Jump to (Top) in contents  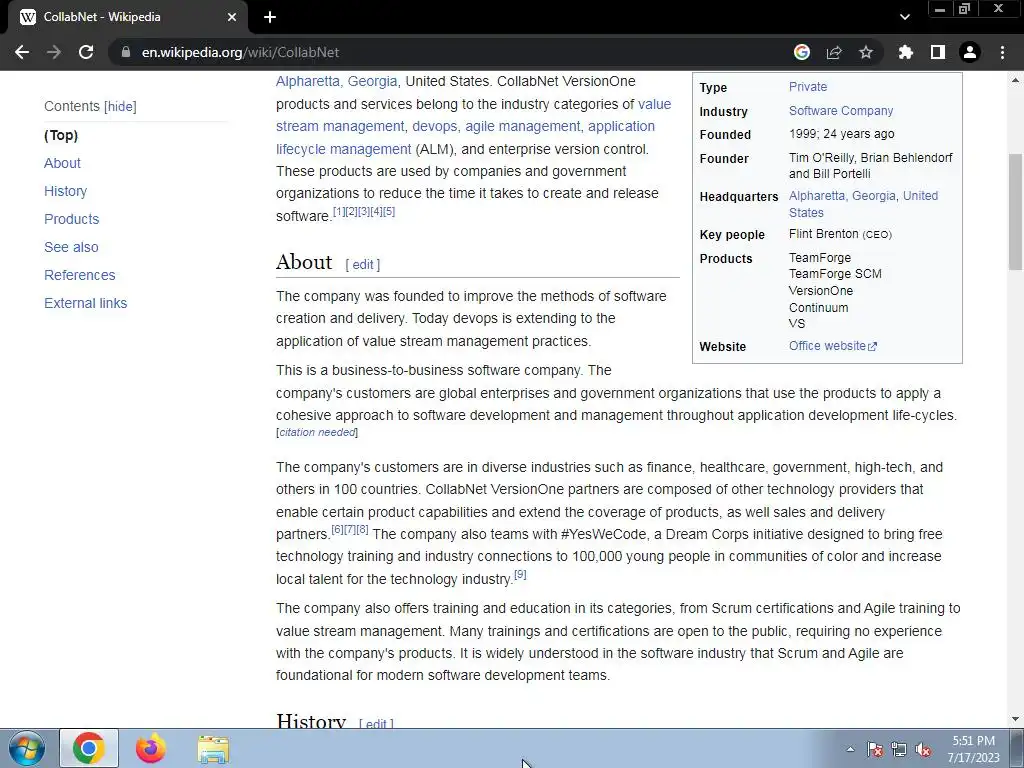pos(61,135)
